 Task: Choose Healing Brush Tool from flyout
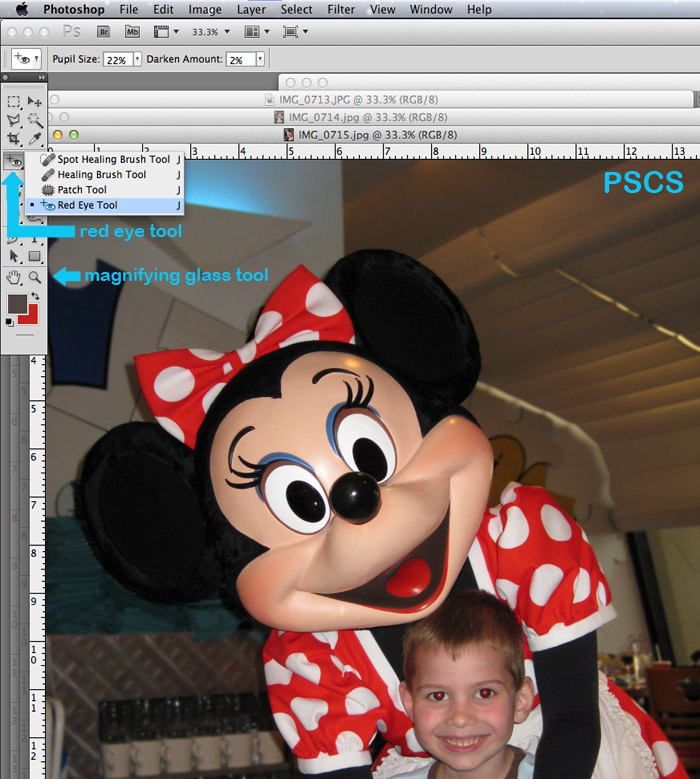(105, 174)
